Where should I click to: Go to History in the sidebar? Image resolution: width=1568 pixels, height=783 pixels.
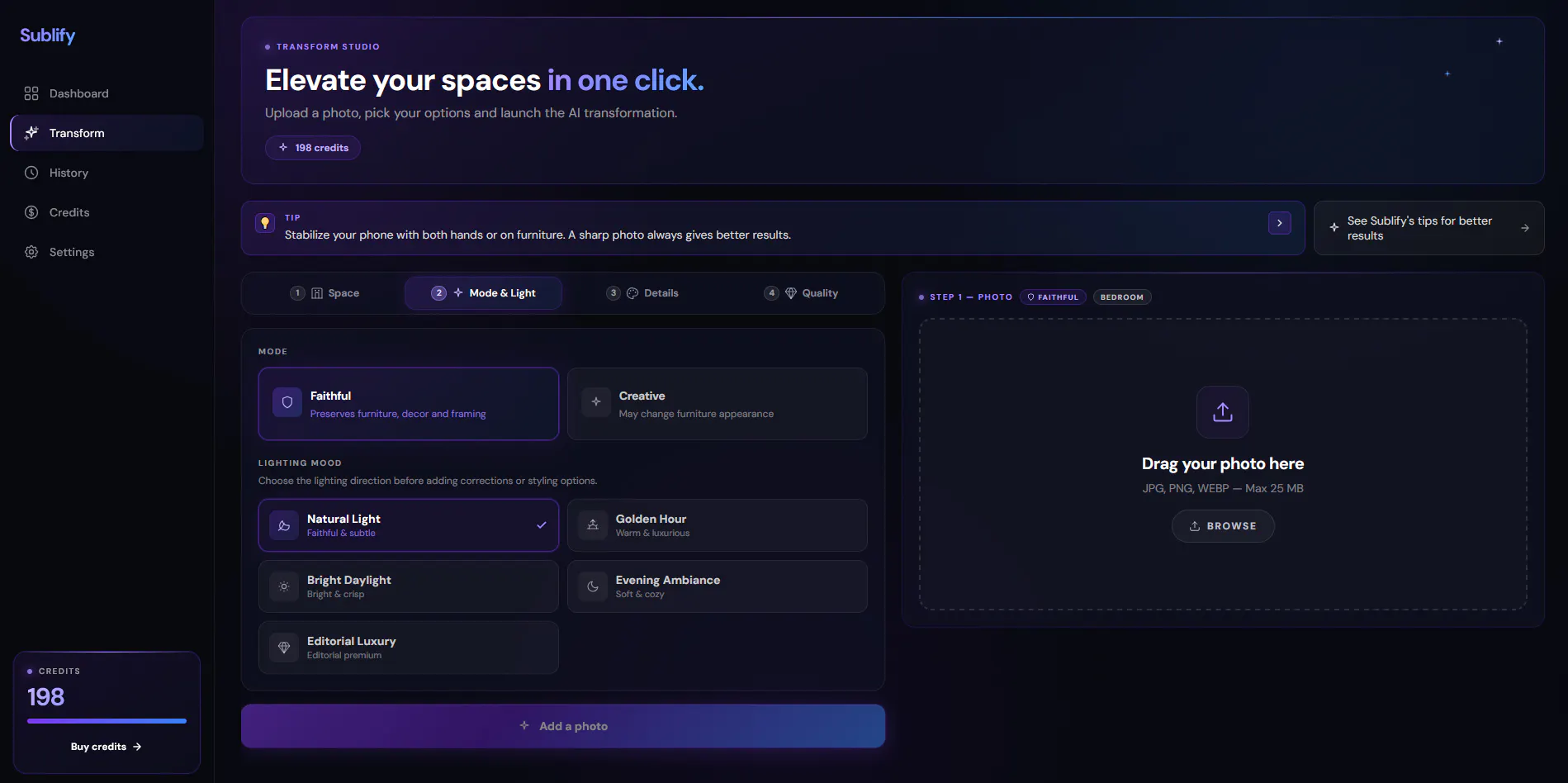(x=107, y=173)
